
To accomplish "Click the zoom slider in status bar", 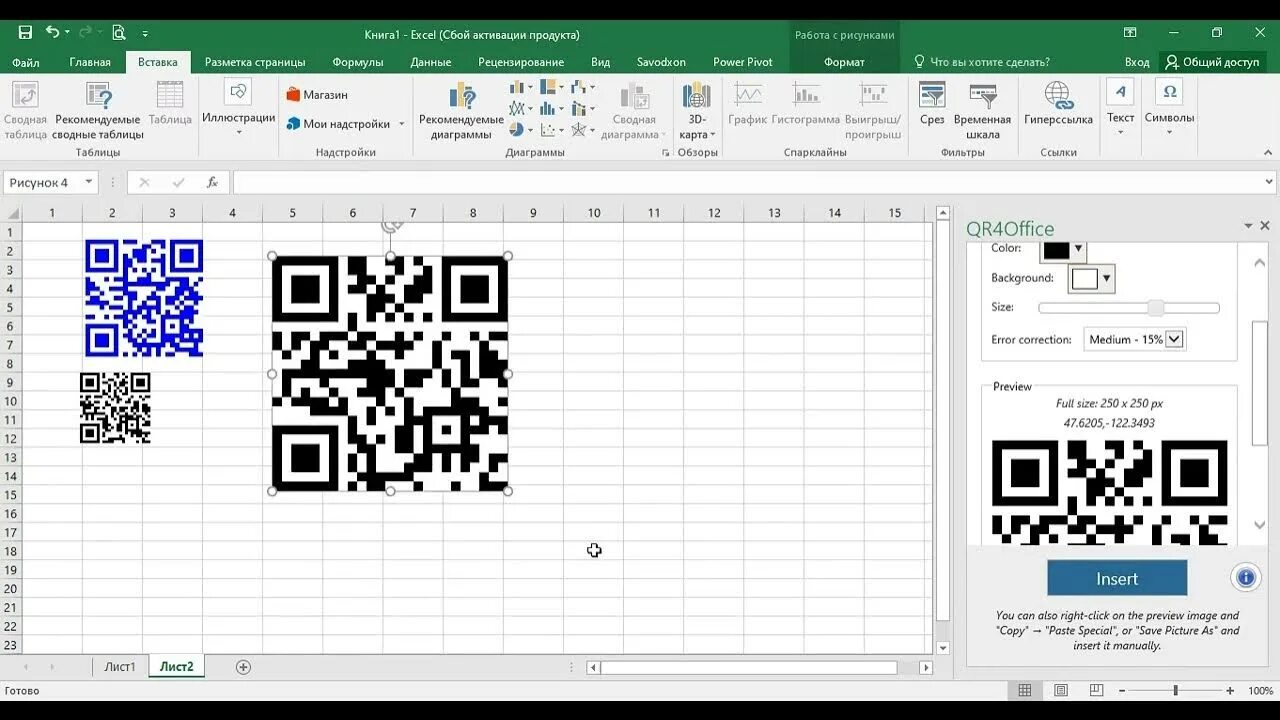I will click(1175, 691).
